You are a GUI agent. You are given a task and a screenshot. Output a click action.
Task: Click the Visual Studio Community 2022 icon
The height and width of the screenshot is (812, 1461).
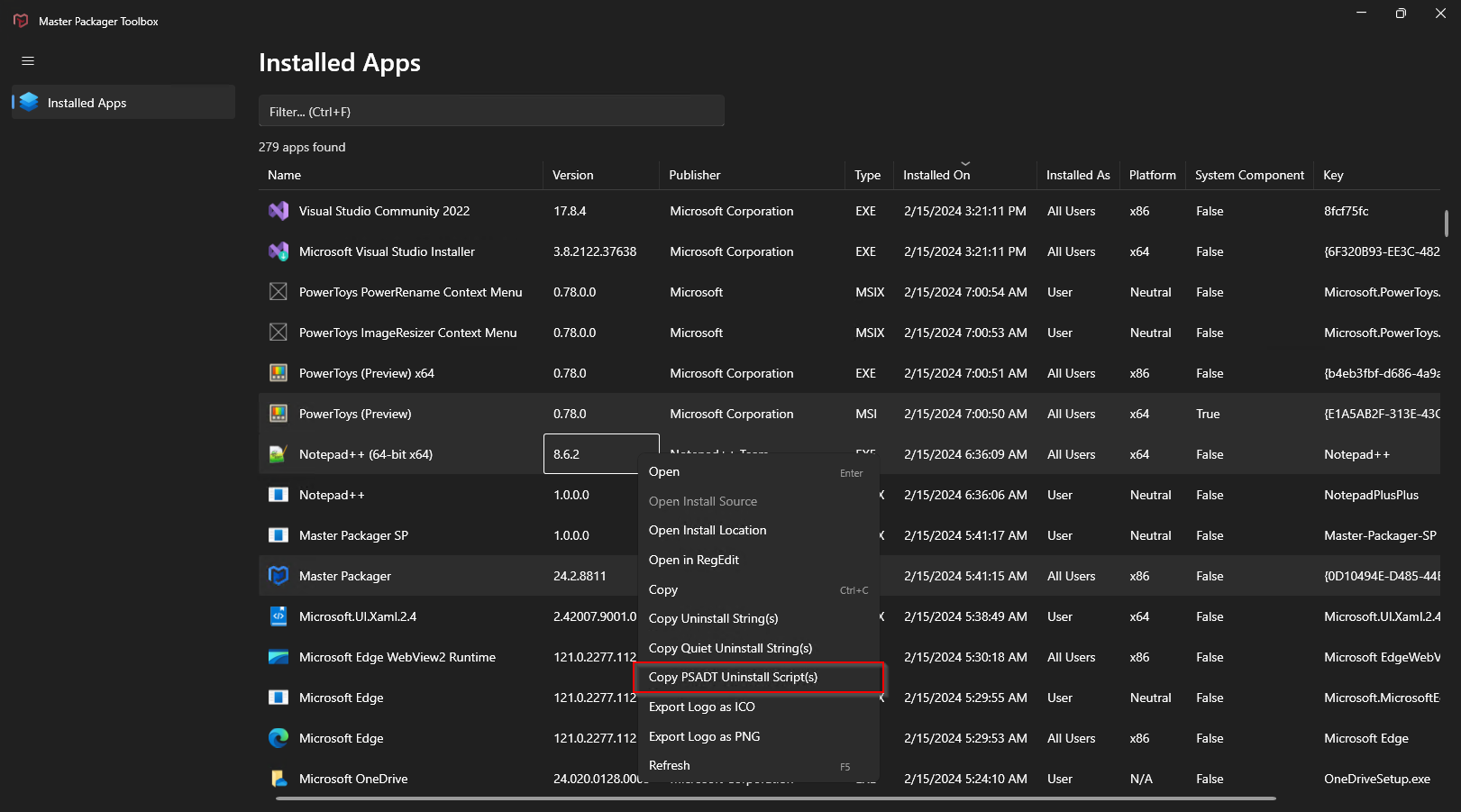click(x=279, y=211)
